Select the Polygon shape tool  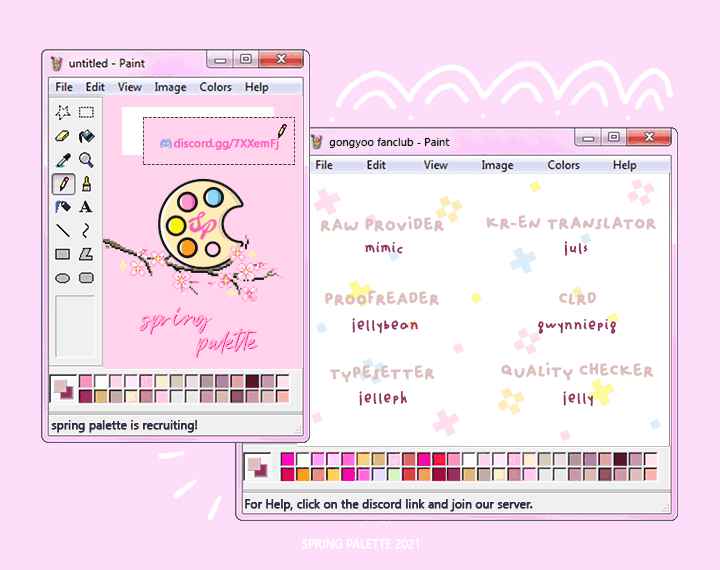click(87, 254)
